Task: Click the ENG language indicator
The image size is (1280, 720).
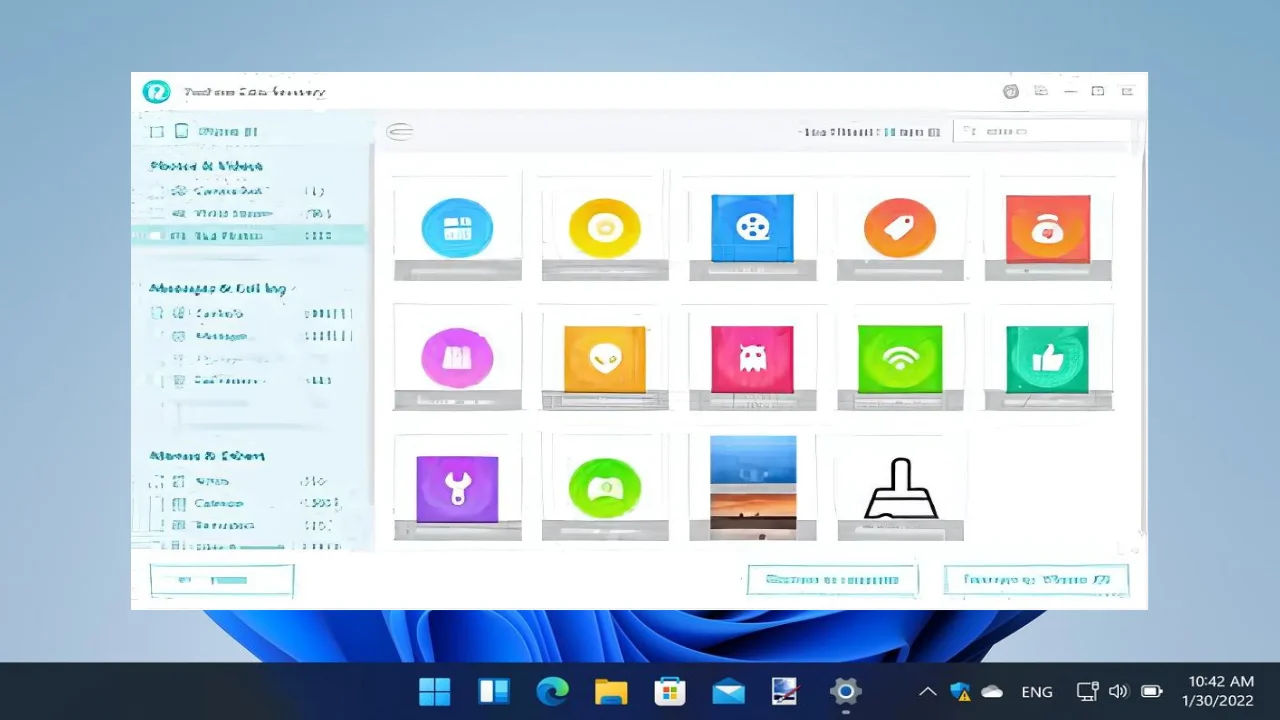Action: click(x=1037, y=691)
